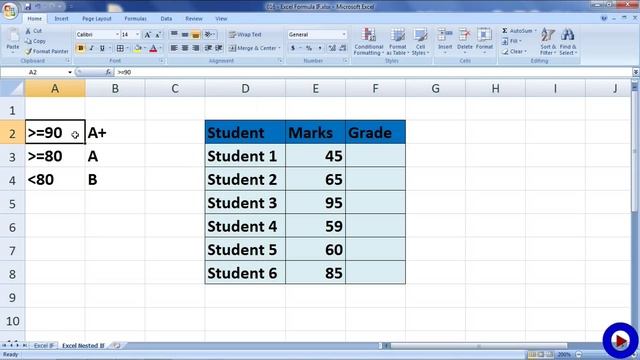
Task: Toggle bold formatting
Action: (x=81, y=48)
